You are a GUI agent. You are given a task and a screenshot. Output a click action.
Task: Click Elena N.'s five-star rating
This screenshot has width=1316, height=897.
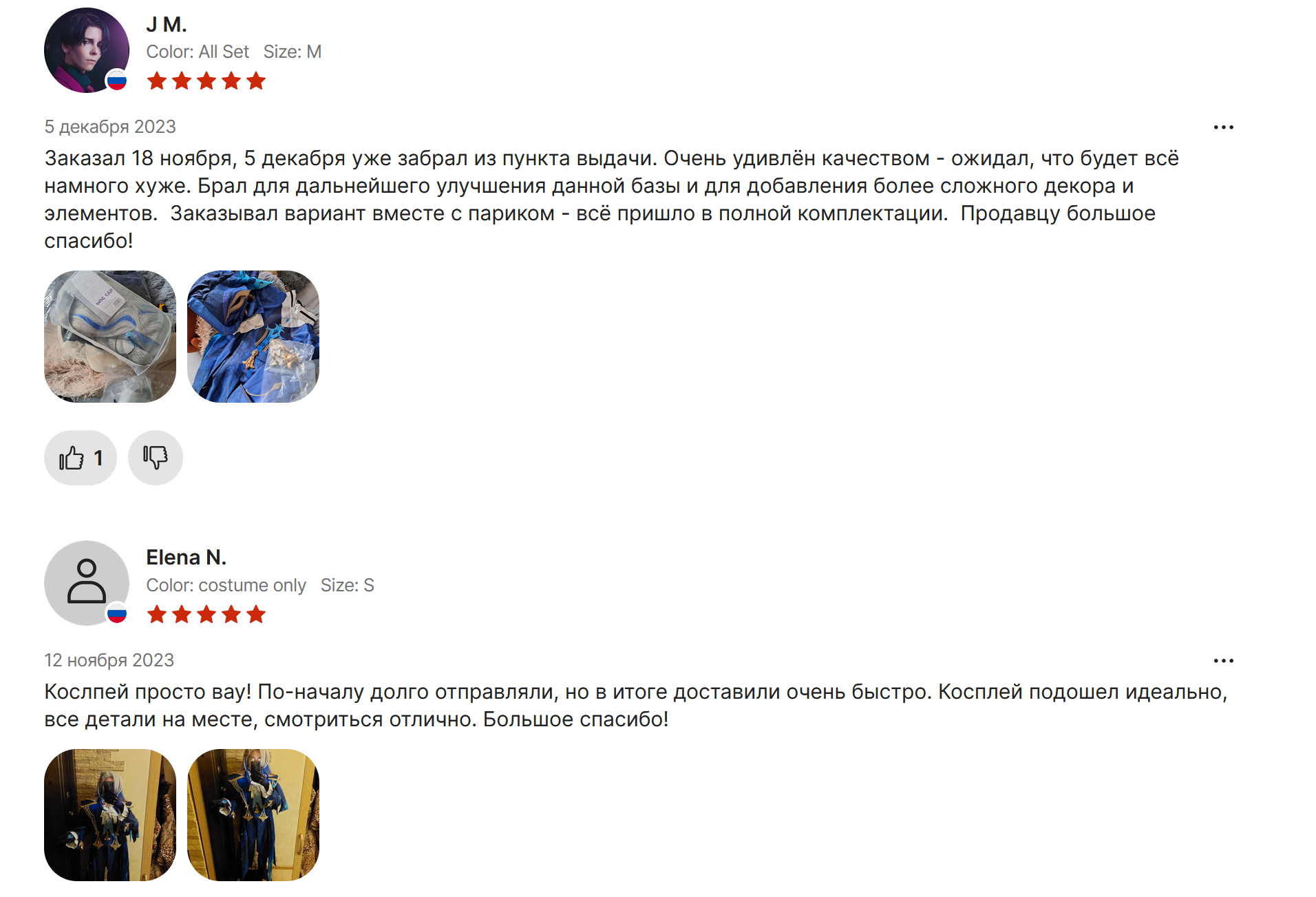click(x=206, y=614)
